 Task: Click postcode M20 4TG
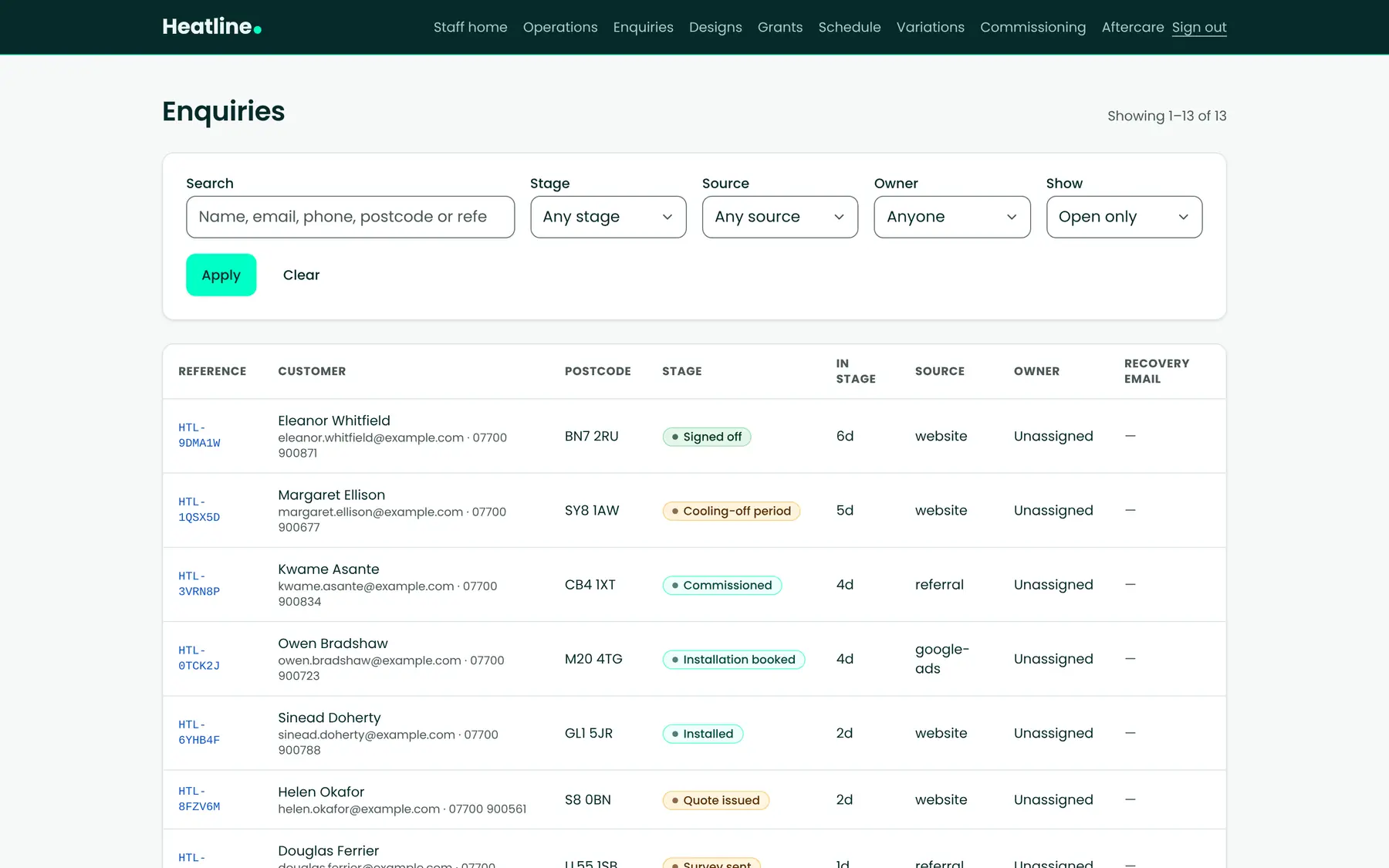pyautogui.click(x=593, y=659)
